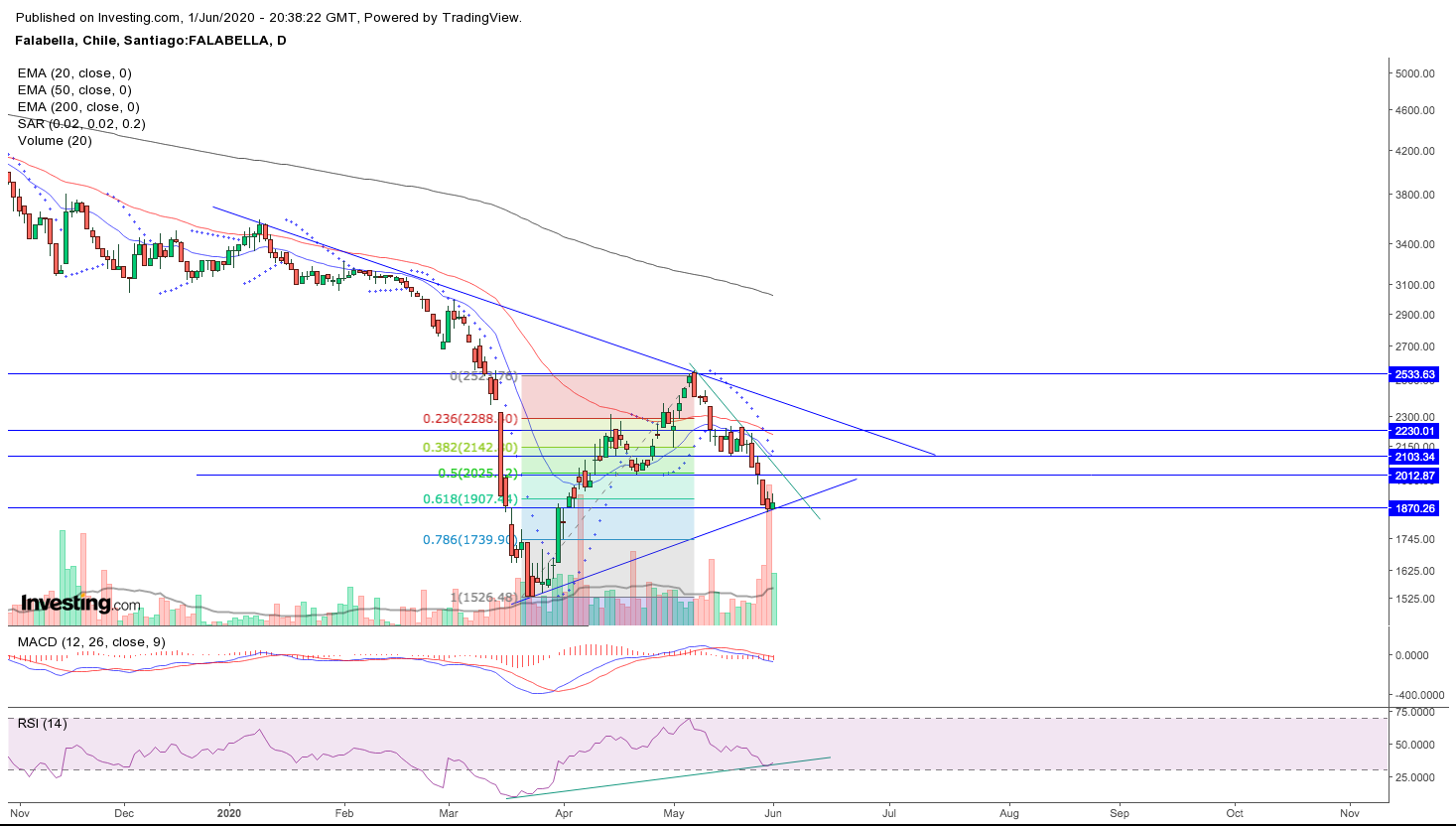Click the 0.236 Fibonacci level label
The height and width of the screenshot is (826, 1456).
pyautogui.click(x=470, y=420)
